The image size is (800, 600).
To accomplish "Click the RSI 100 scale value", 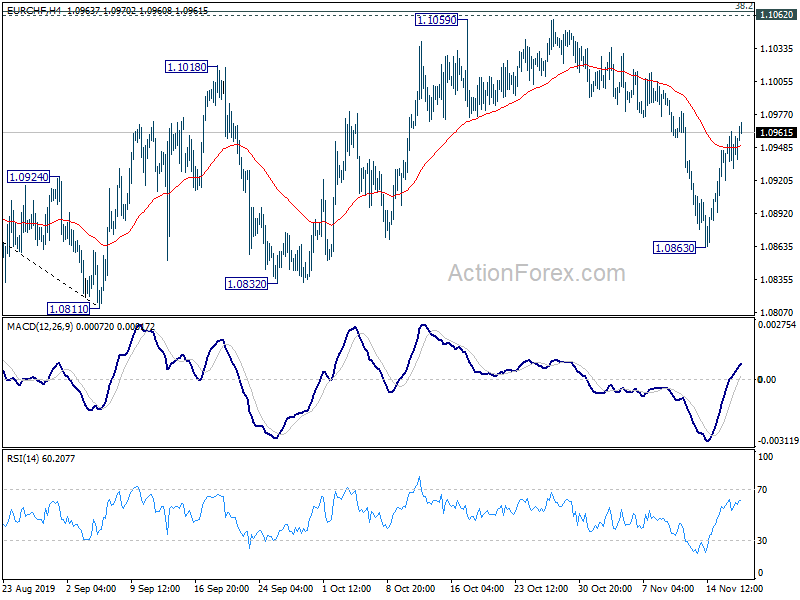I will (x=765, y=457).
